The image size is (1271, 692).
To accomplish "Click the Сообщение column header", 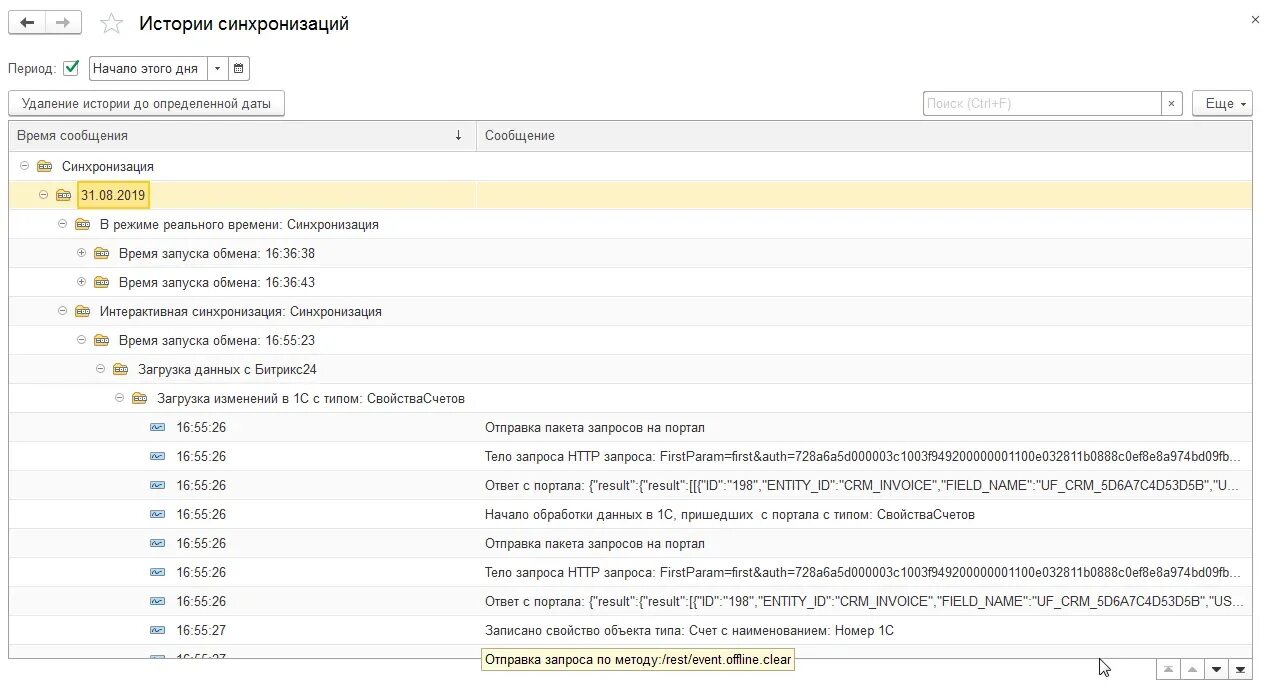I will [x=864, y=135].
